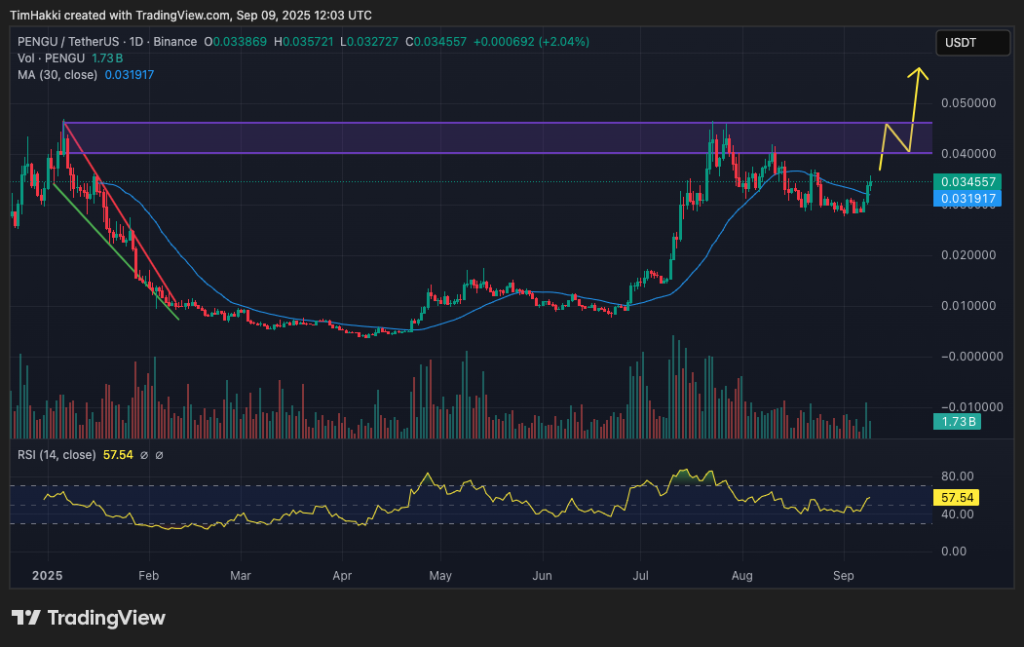Toggle the second ∅ icon in RSI legend

160,453
